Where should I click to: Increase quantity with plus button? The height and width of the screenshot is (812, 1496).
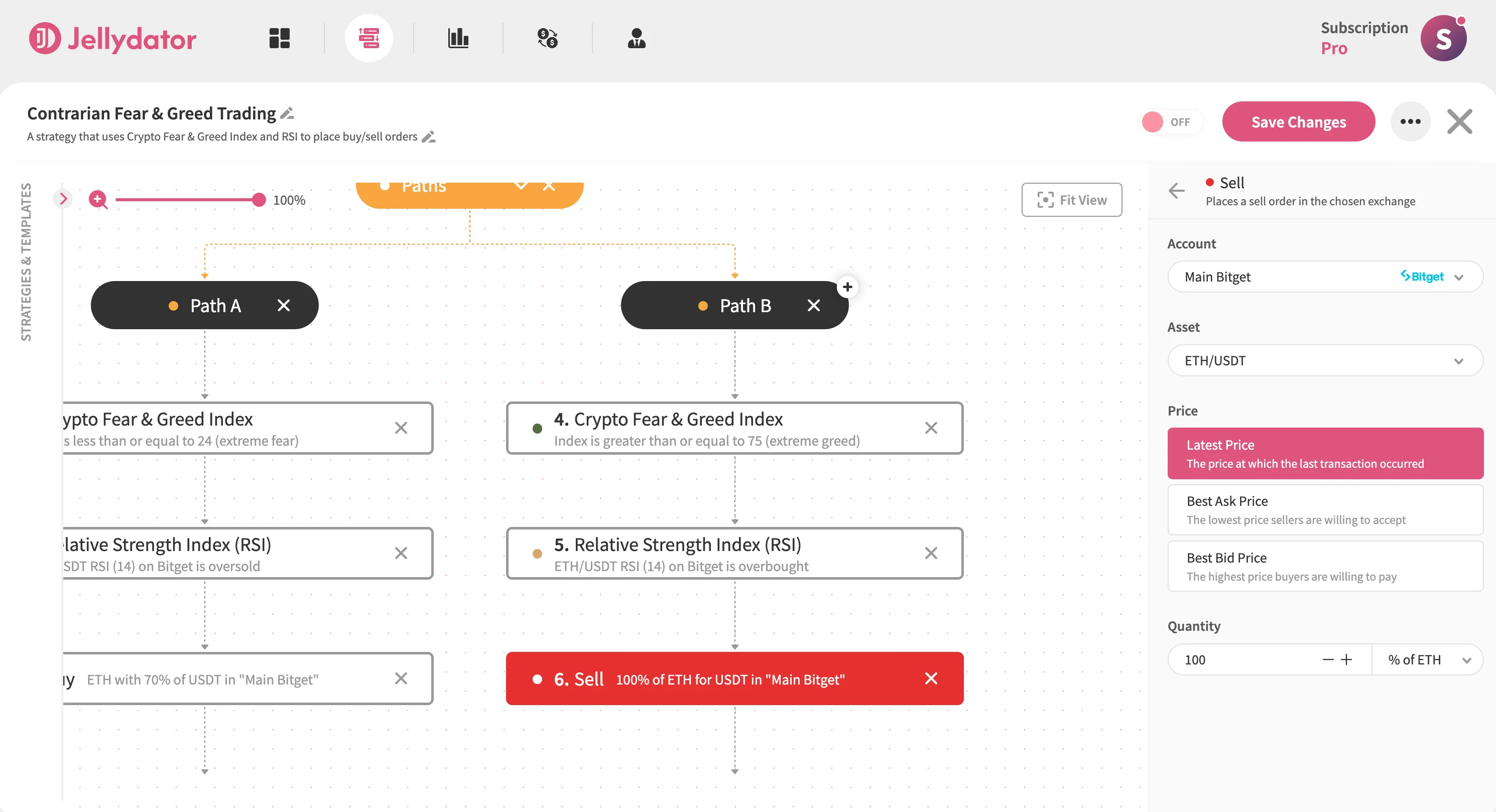pyautogui.click(x=1346, y=660)
